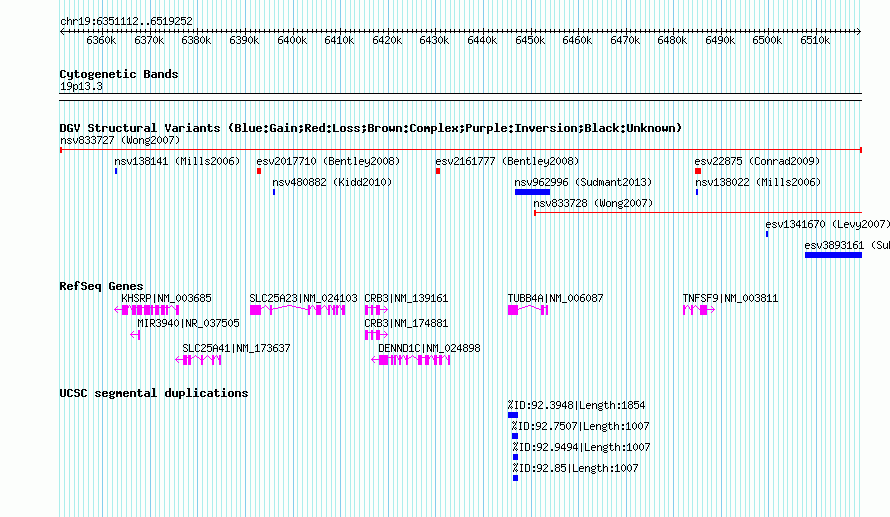Click the esv3893161 variant label

tap(847, 245)
